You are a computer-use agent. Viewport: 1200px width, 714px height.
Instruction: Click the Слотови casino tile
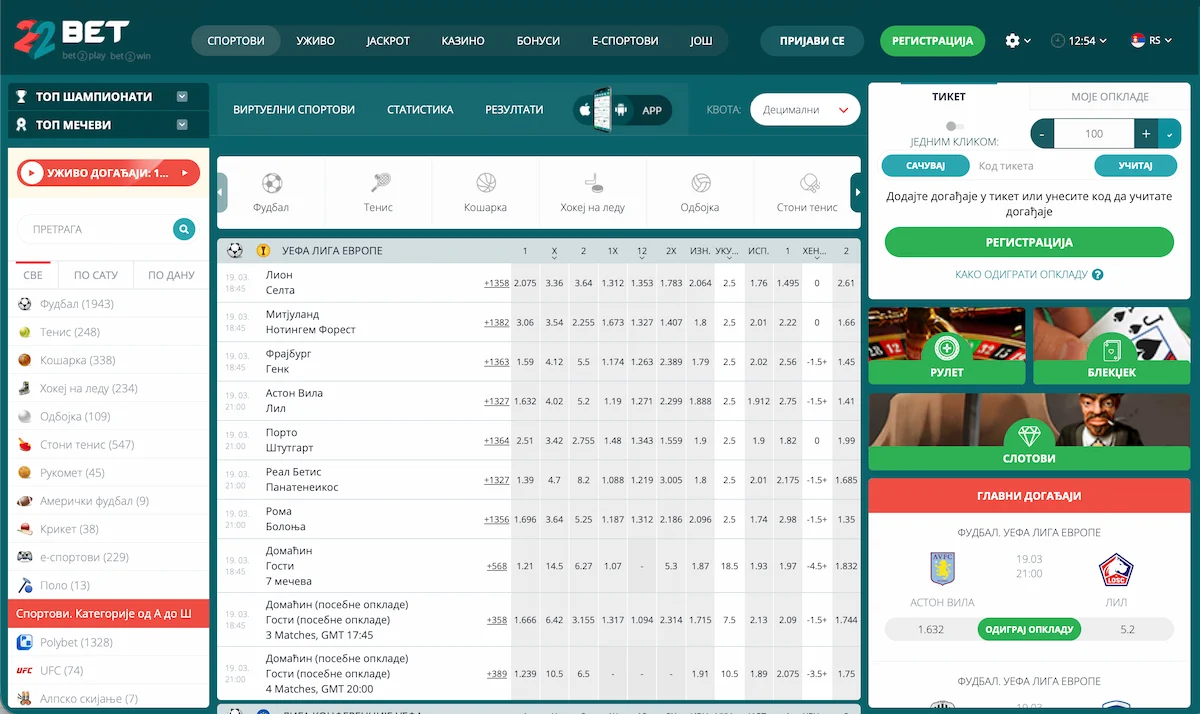tap(1029, 432)
